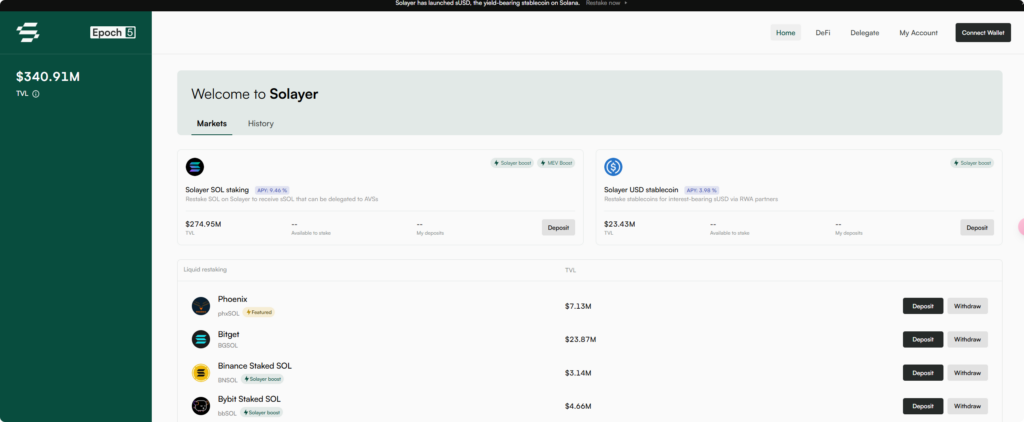Open the Epoch 5 badge
Screen dimensions: 1024x422
click(112, 33)
